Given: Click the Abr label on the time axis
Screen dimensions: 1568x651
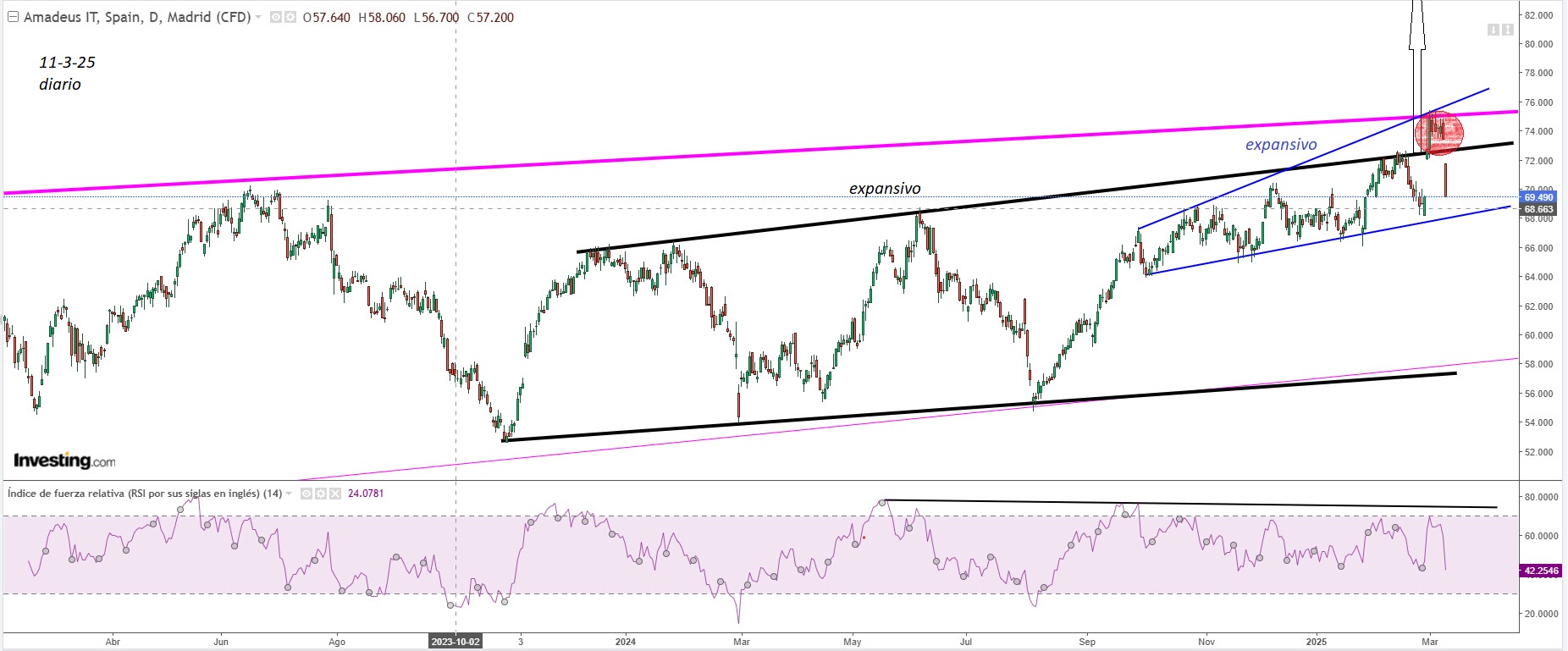Looking at the screenshot, I should pos(113,642).
